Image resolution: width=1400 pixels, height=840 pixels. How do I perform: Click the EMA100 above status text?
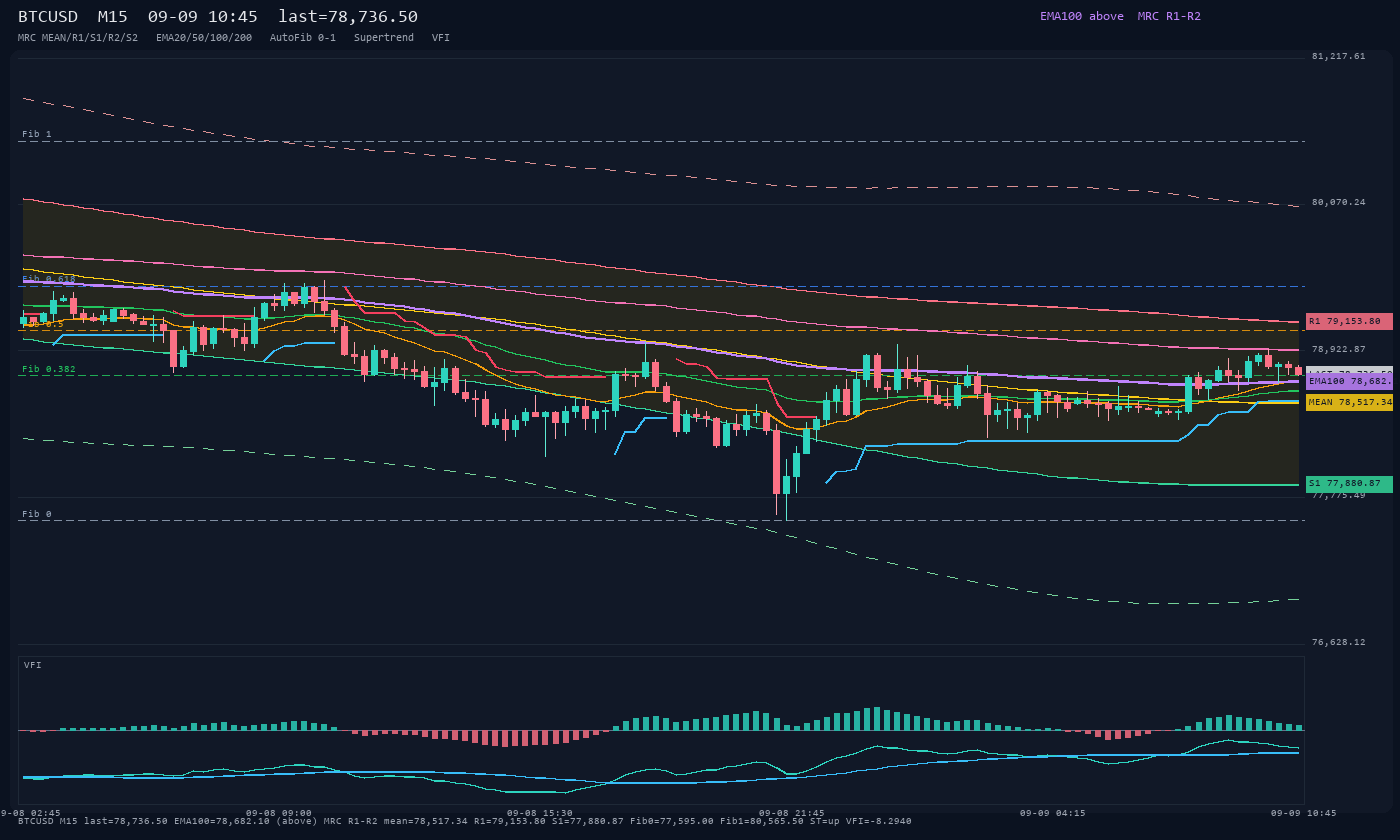pos(1082,16)
